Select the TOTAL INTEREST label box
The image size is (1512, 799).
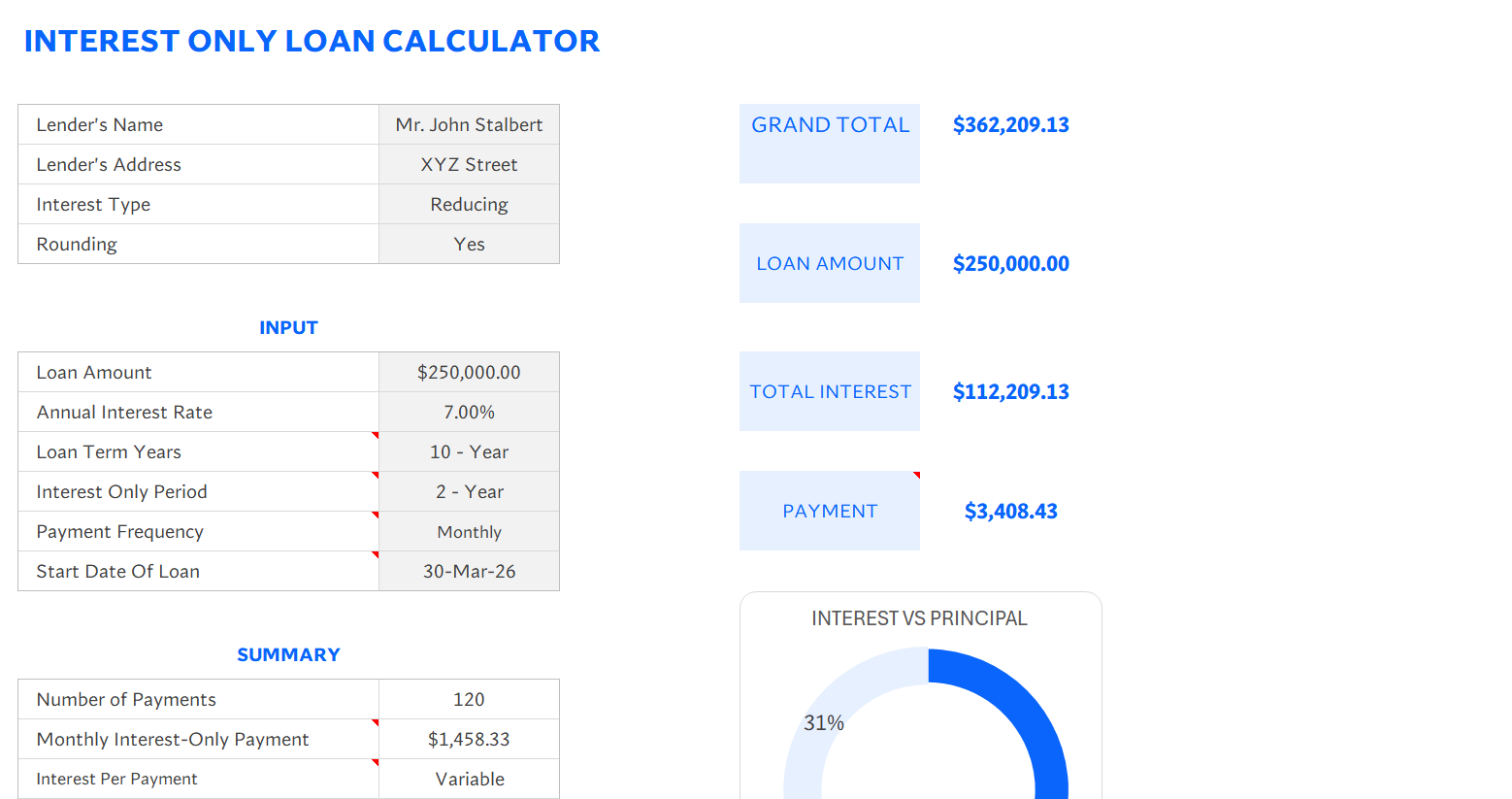click(830, 391)
